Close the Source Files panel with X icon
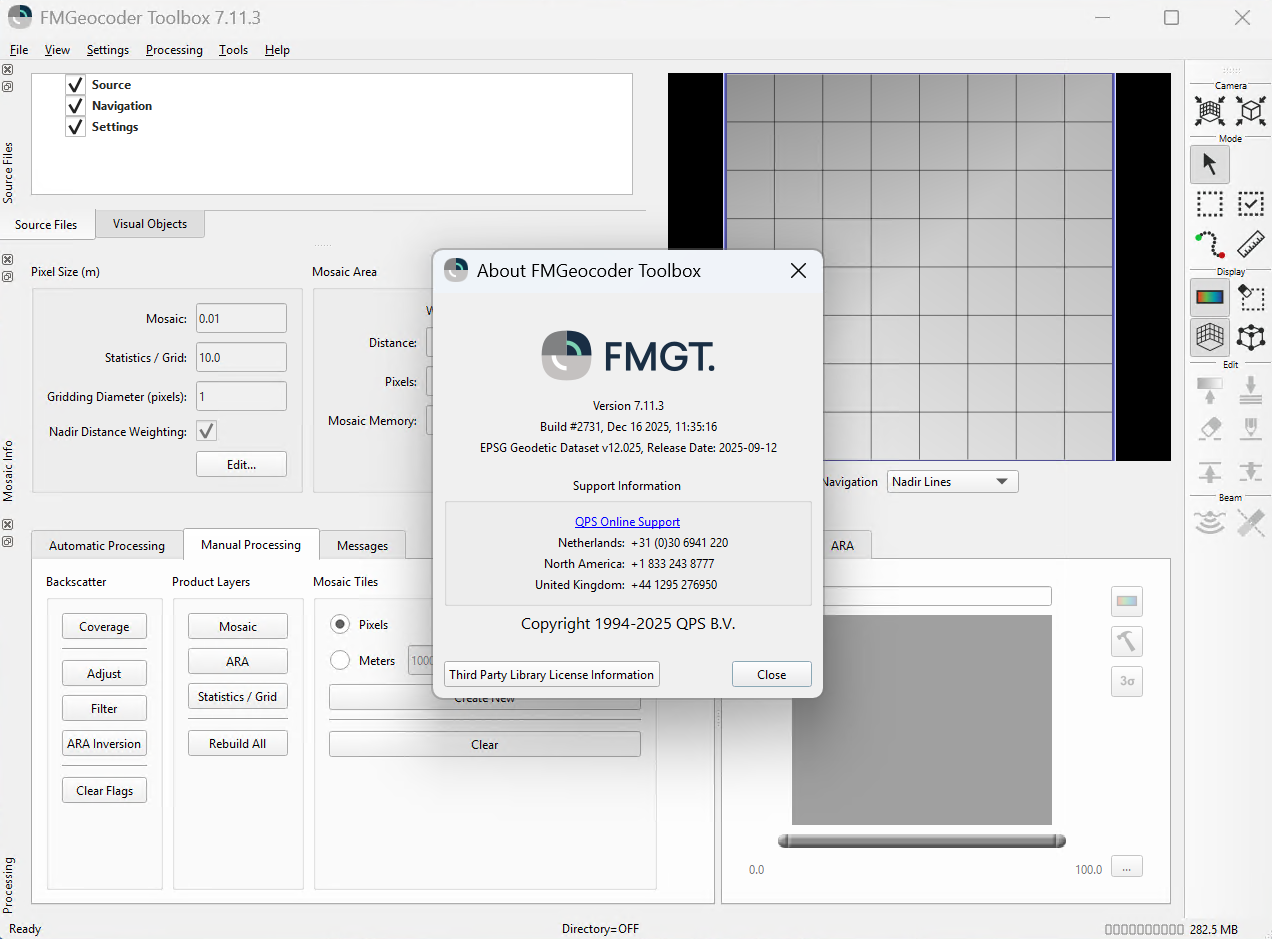The image size is (1272, 939). [x=7, y=70]
